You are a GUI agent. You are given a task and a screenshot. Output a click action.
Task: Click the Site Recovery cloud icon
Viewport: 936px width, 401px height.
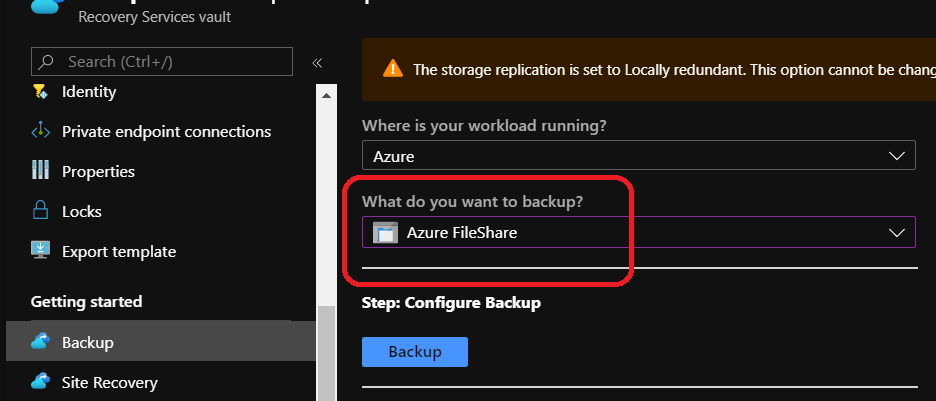point(40,382)
